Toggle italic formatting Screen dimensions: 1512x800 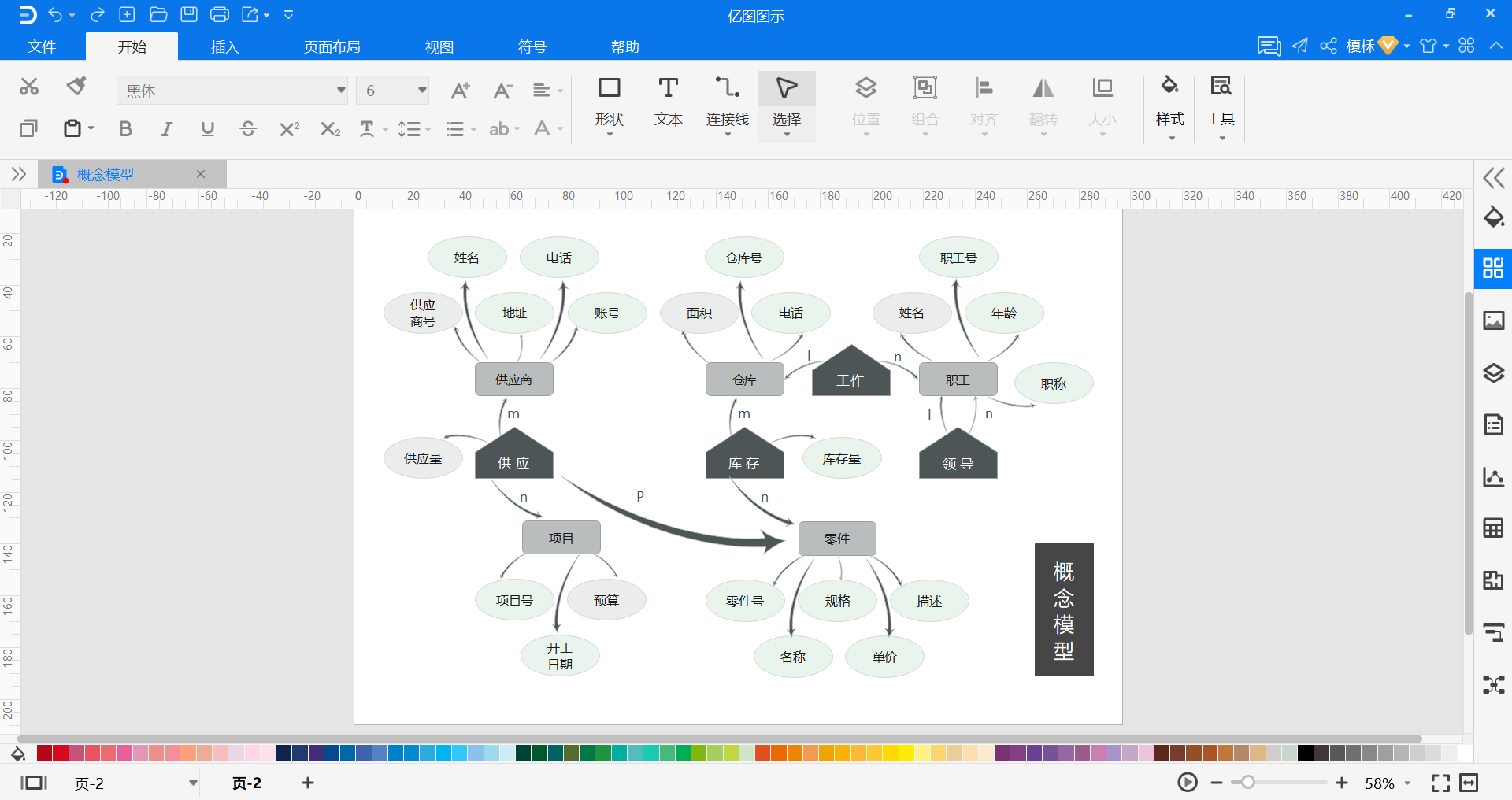(166, 128)
